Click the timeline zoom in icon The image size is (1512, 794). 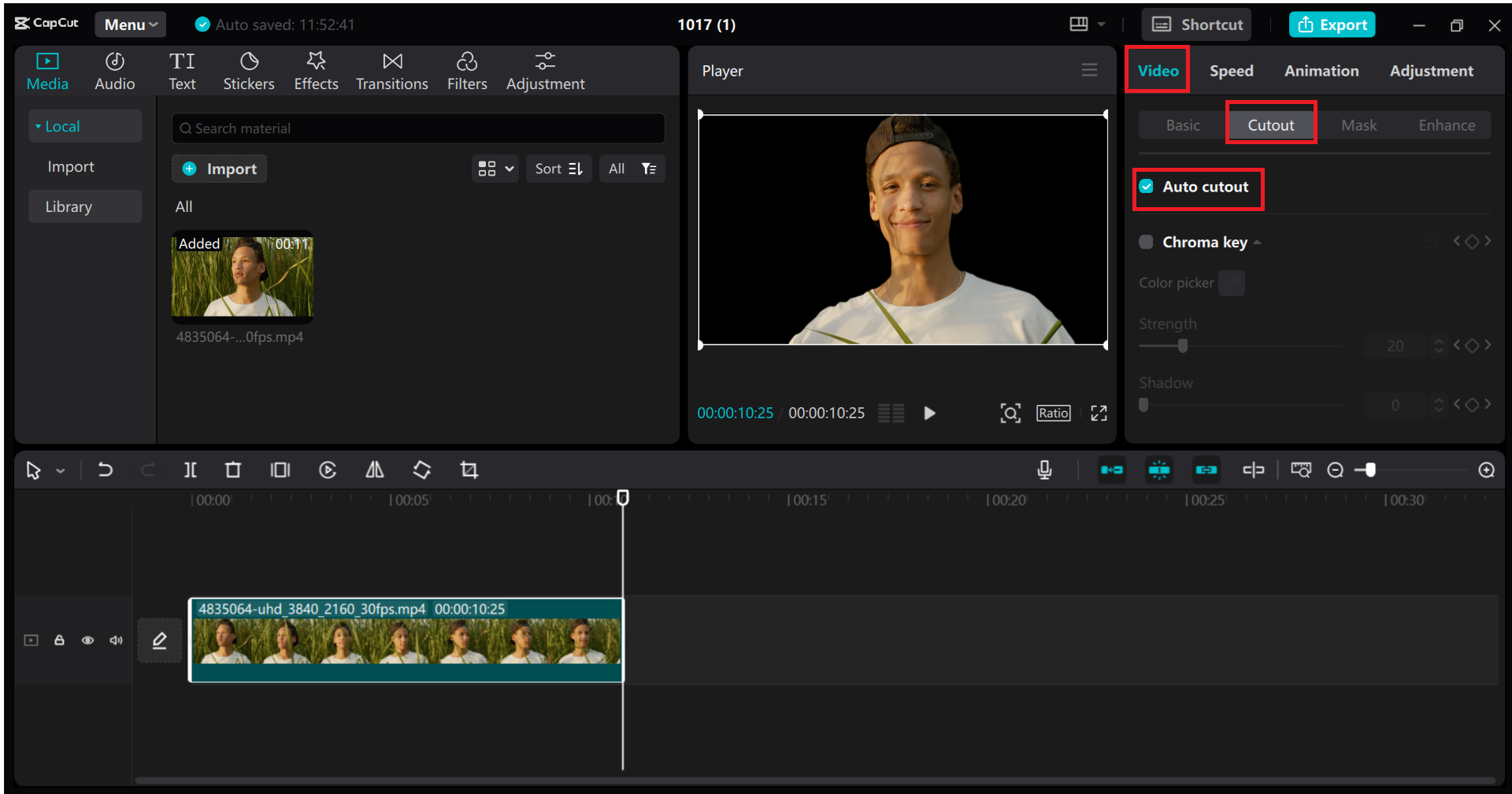click(x=1486, y=470)
